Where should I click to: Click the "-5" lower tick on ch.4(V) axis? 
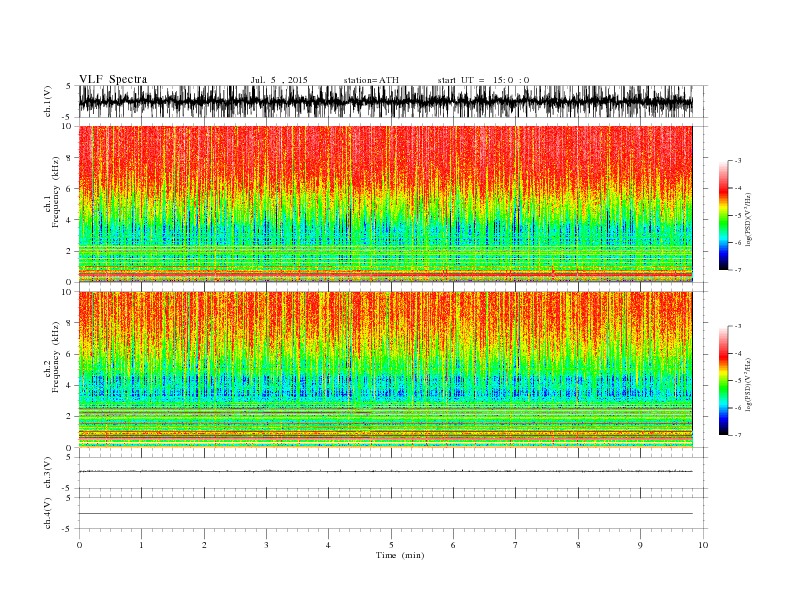pyautogui.click(x=67, y=529)
